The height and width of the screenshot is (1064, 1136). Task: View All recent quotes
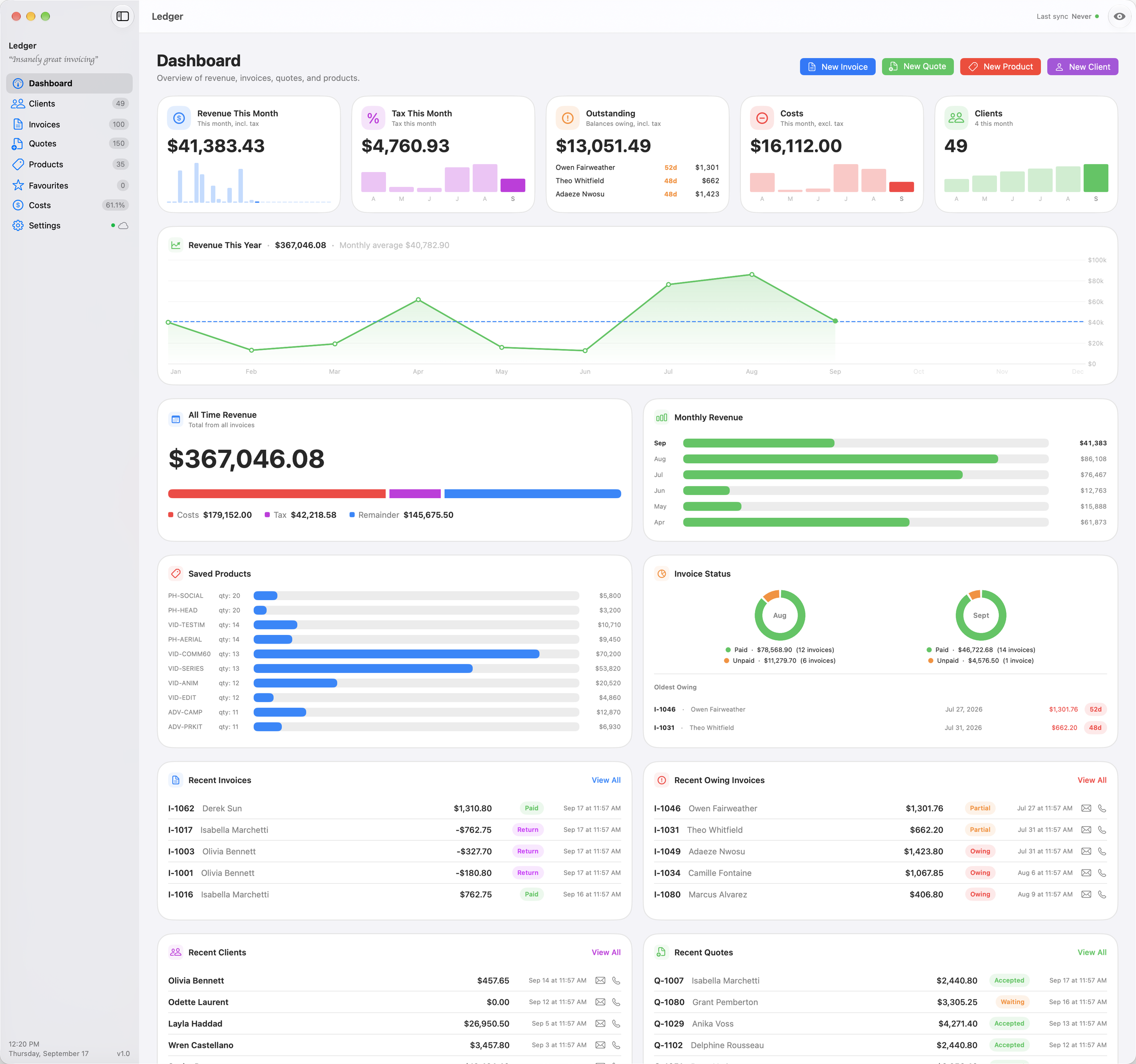[x=1092, y=952]
